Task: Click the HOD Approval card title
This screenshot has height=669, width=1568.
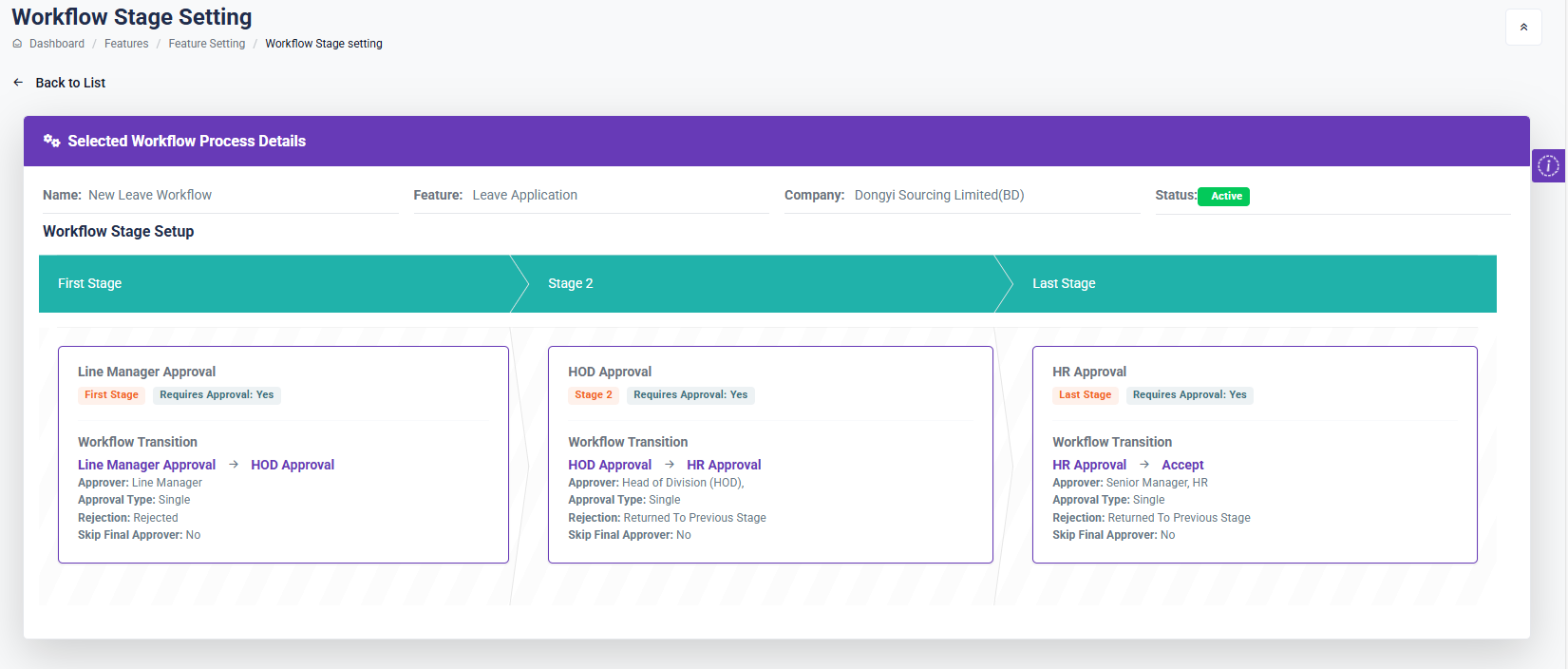Action: coord(610,372)
